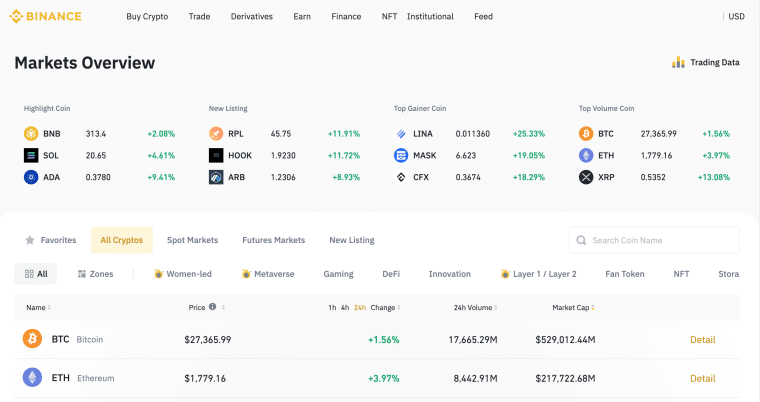Switch to Spot Markets tab
The width and height of the screenshot is (760, 402).
[x=192, y=240]
